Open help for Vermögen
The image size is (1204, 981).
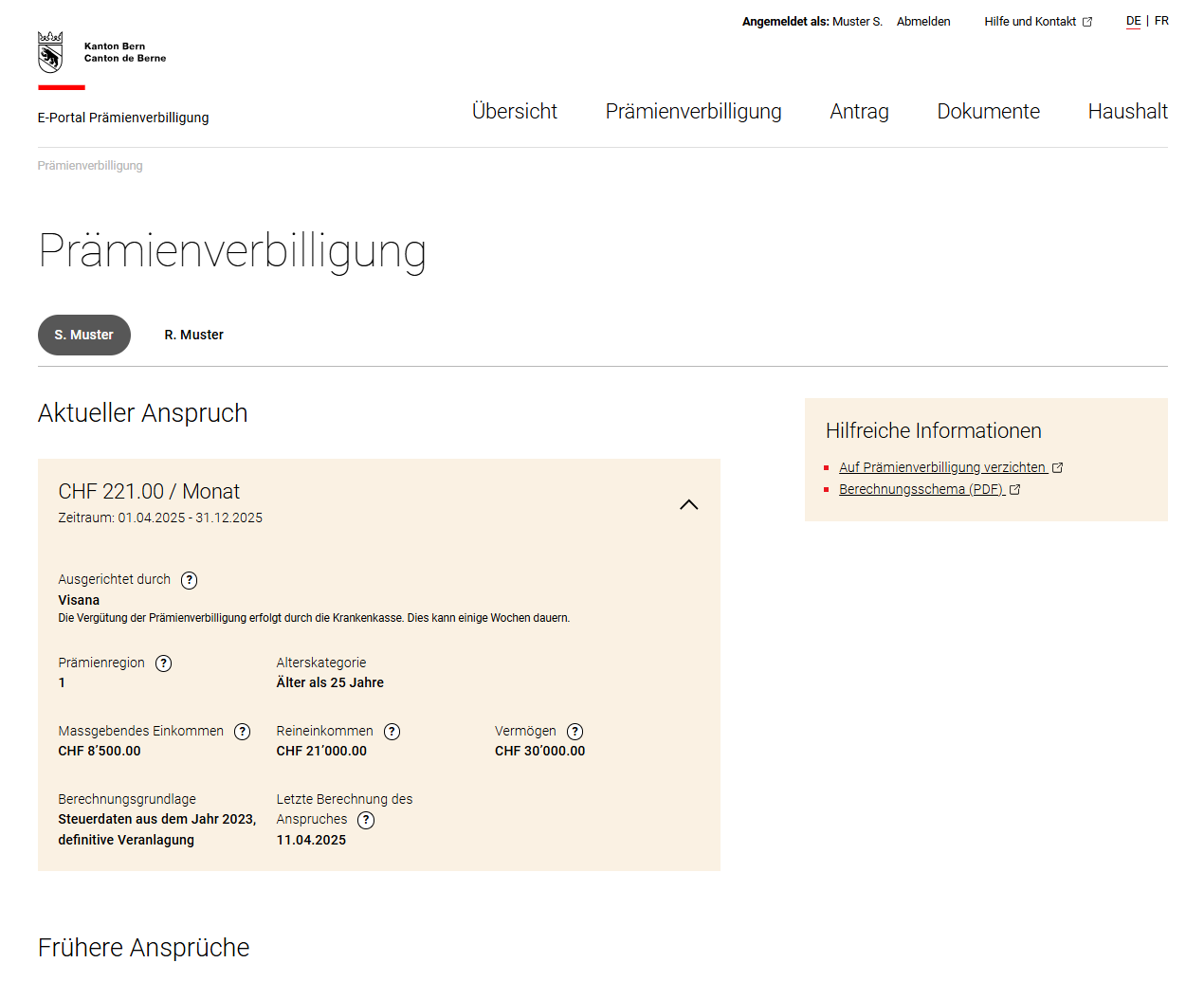click(575, 731)
